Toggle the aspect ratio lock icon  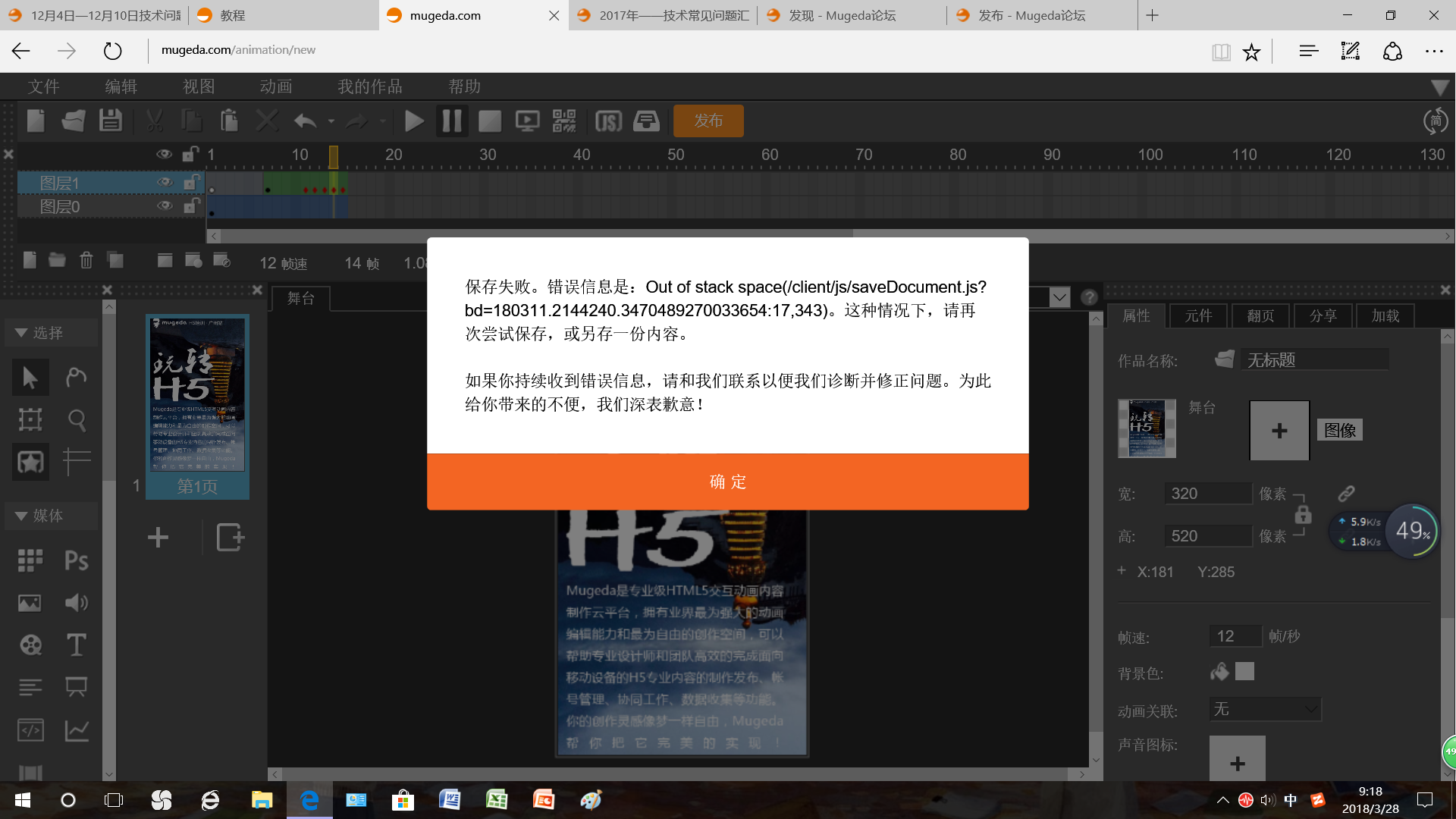click(x=1303, y=514)
